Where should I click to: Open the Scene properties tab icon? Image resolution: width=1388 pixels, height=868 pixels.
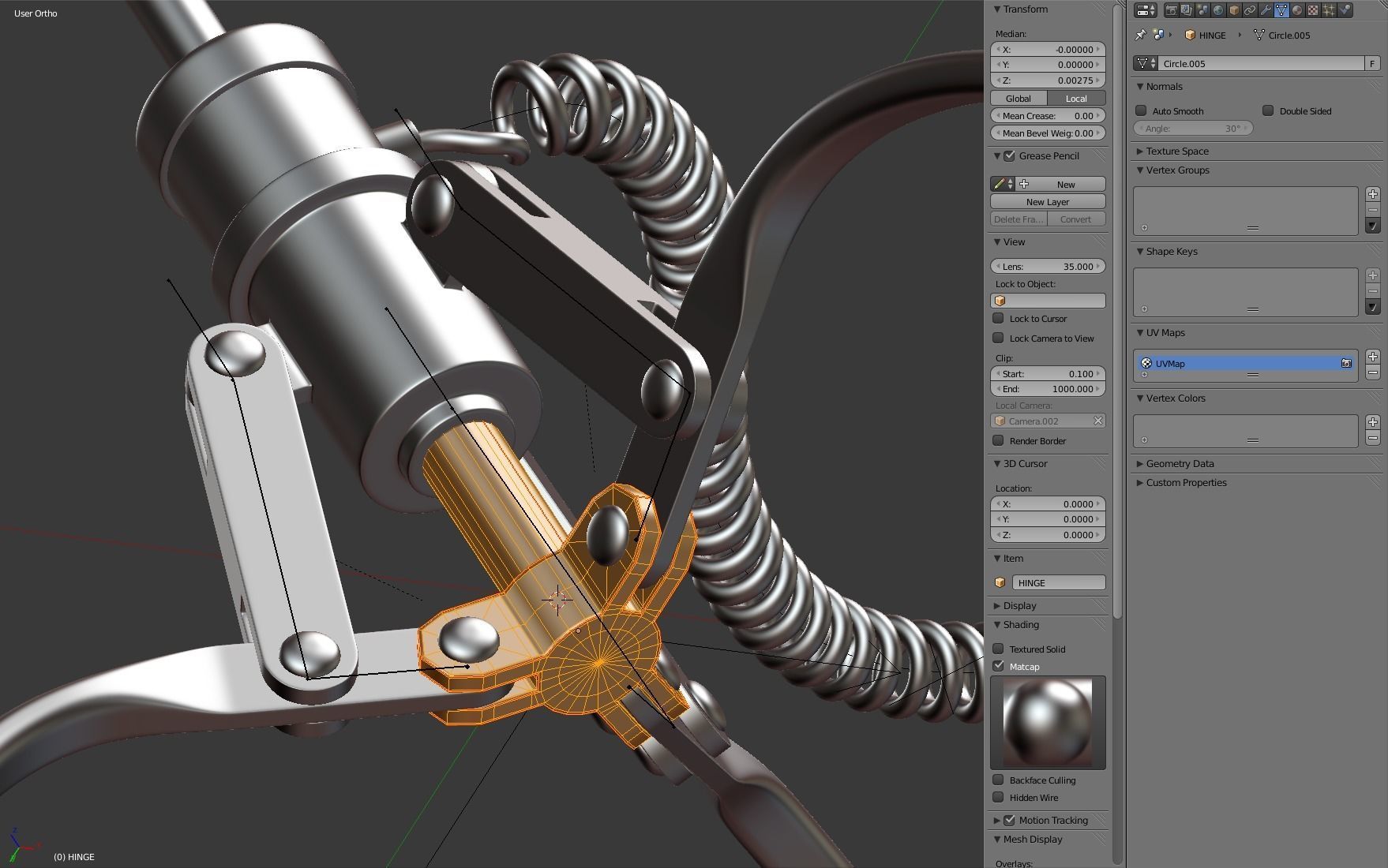pos(1202,10)
